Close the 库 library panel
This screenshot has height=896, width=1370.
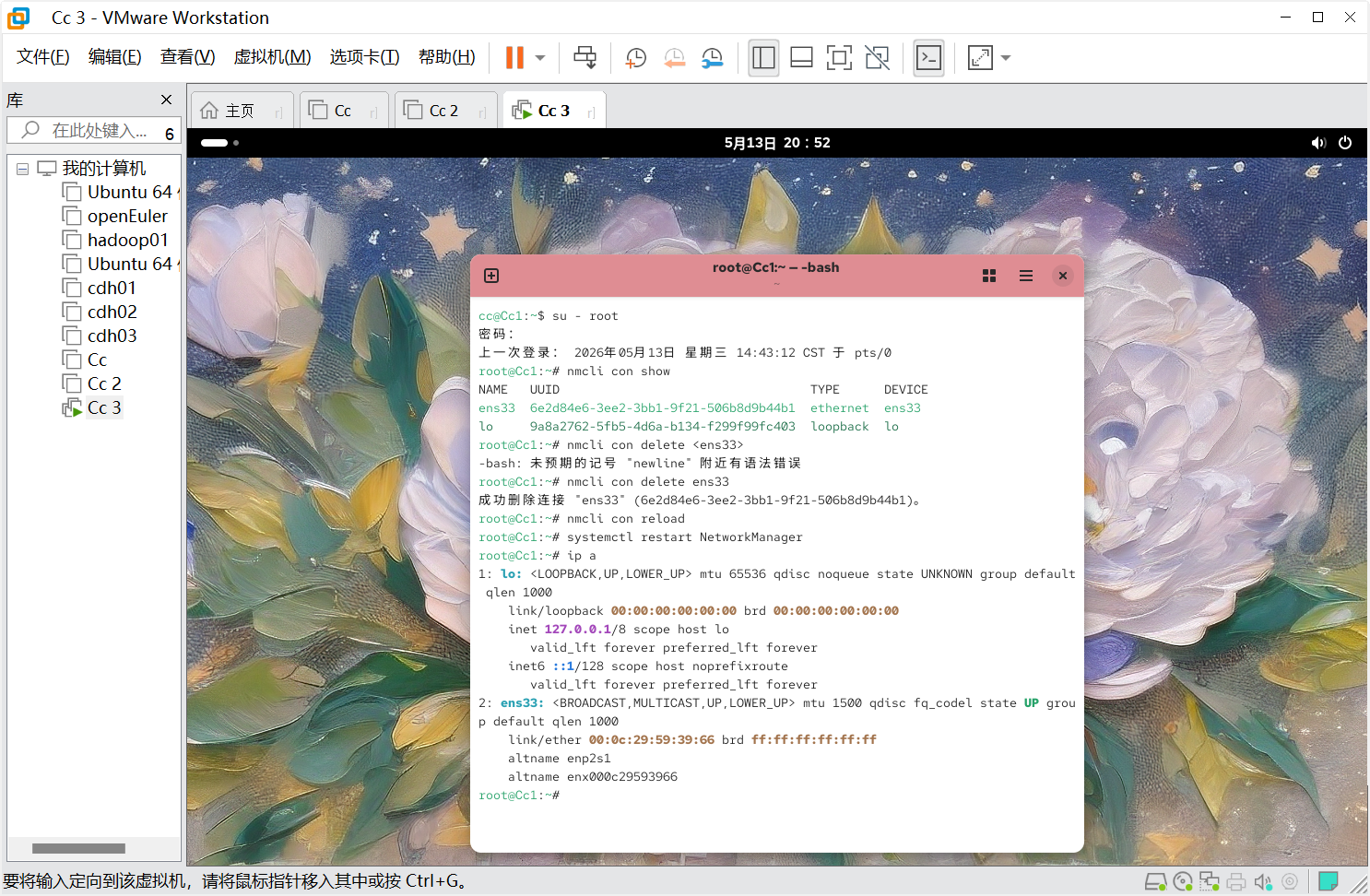tap(166, 100)
